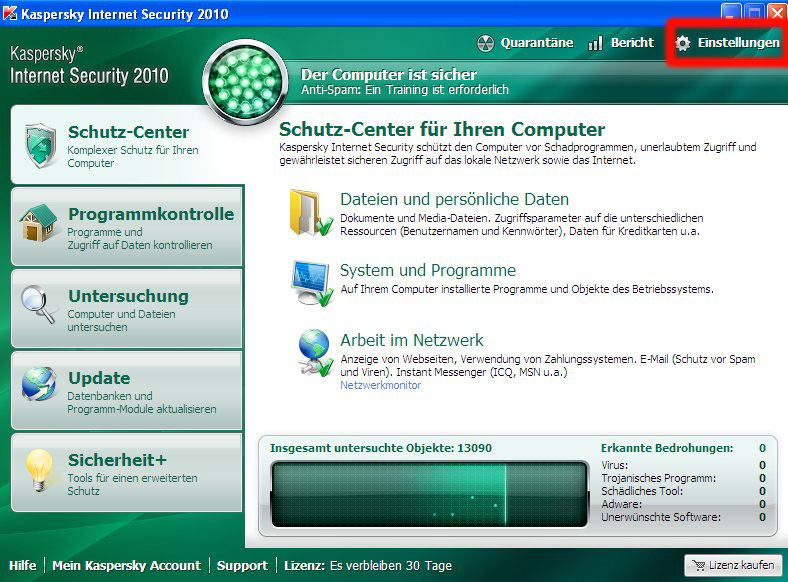Click the Dateien folder icon
The height and width of the screenshot is (582, 788).
click(310, 212)
